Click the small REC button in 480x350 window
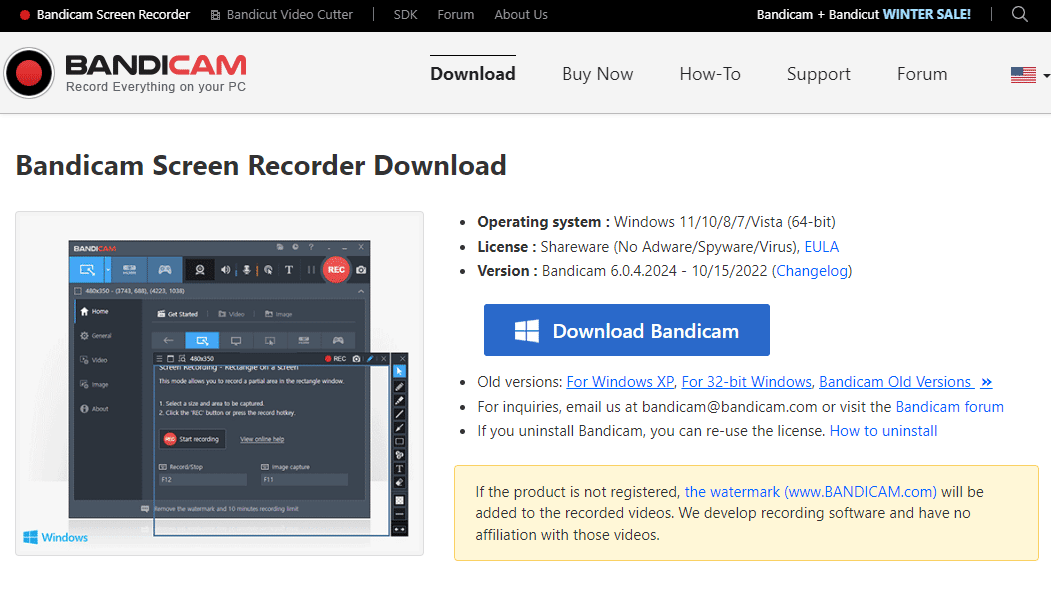Viewport: 1051px width, 591px height. tap(336, 358)
